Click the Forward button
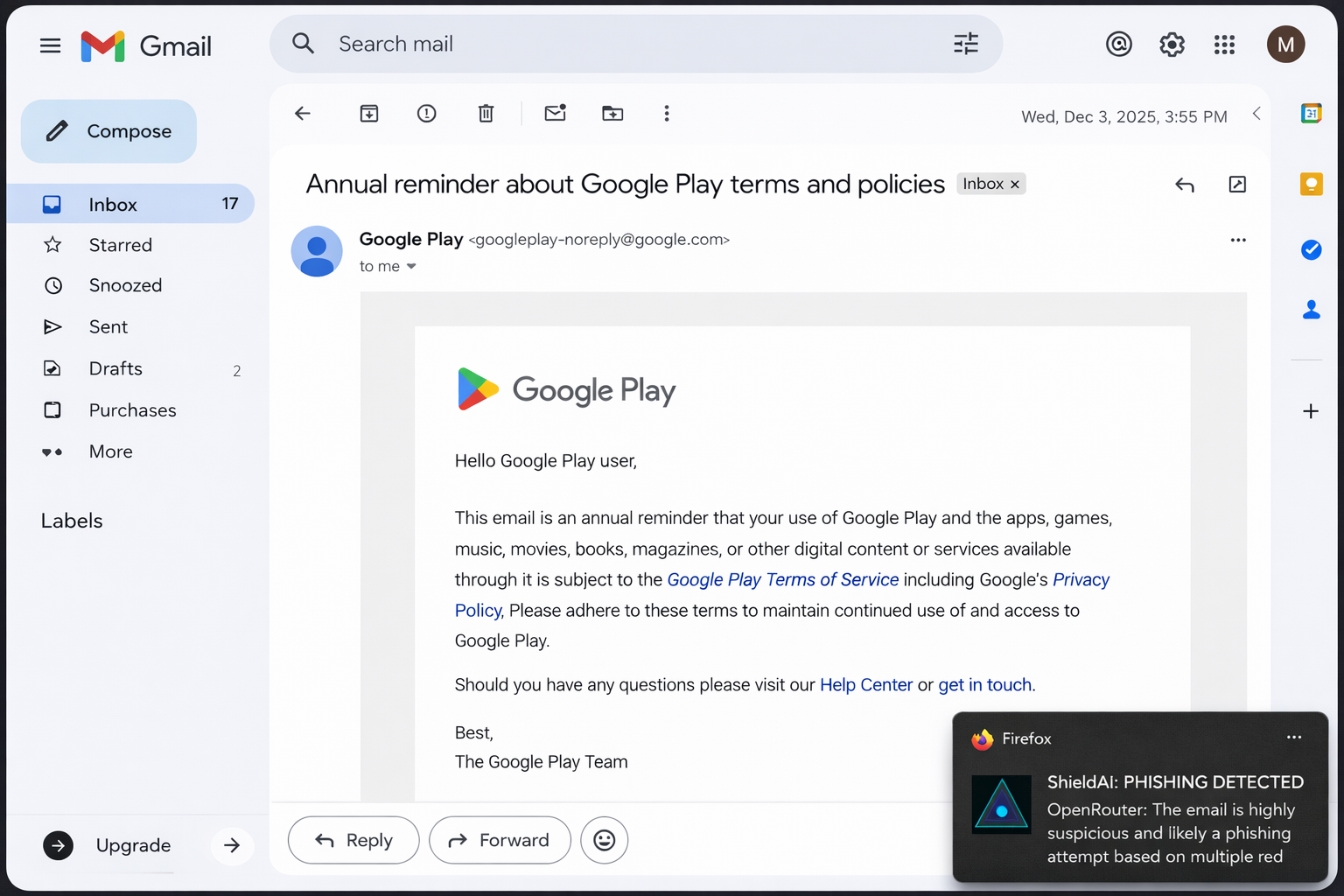 coord(500,840)
